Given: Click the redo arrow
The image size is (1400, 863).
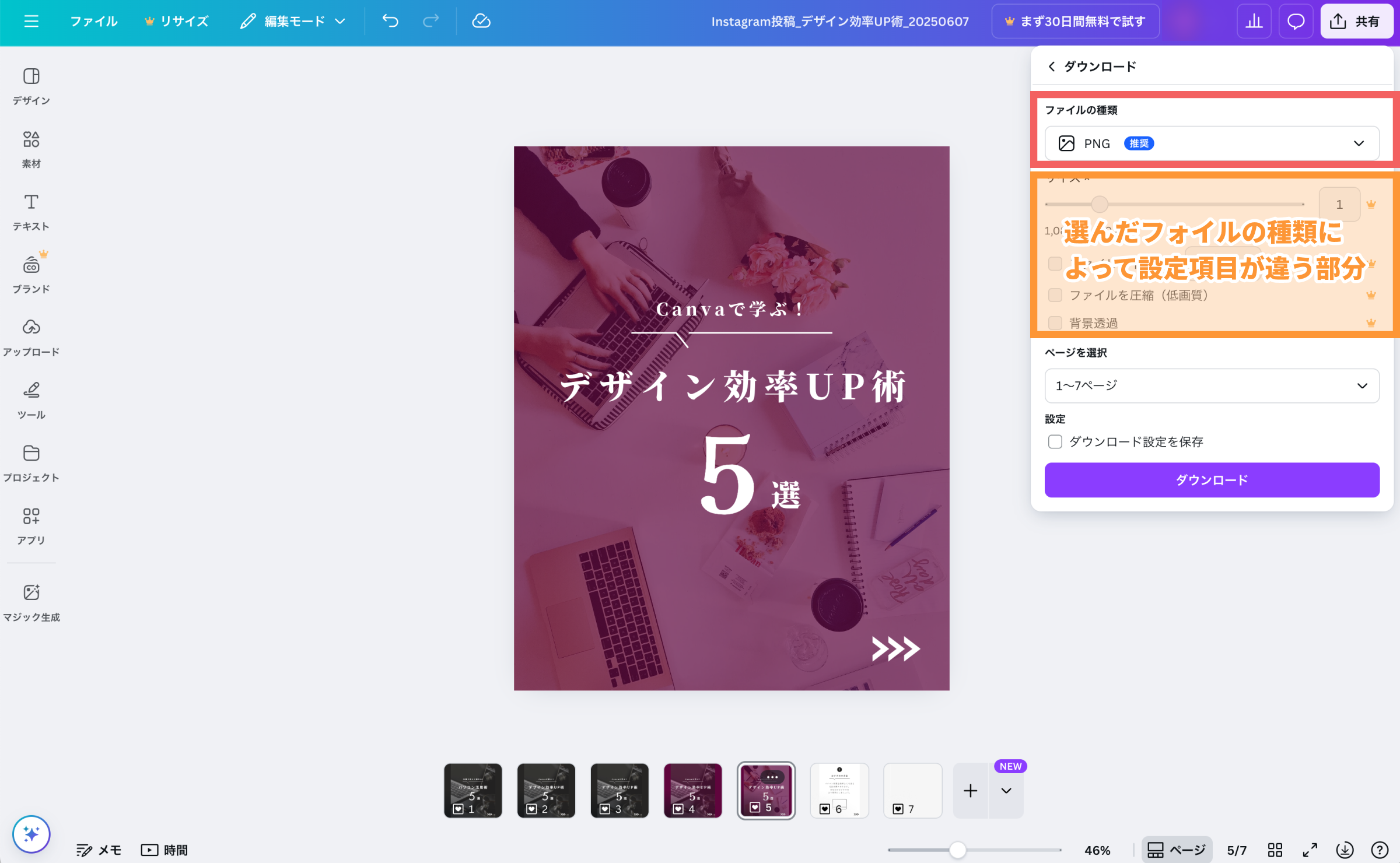Looking at the screenshot, I should point(430,22).
